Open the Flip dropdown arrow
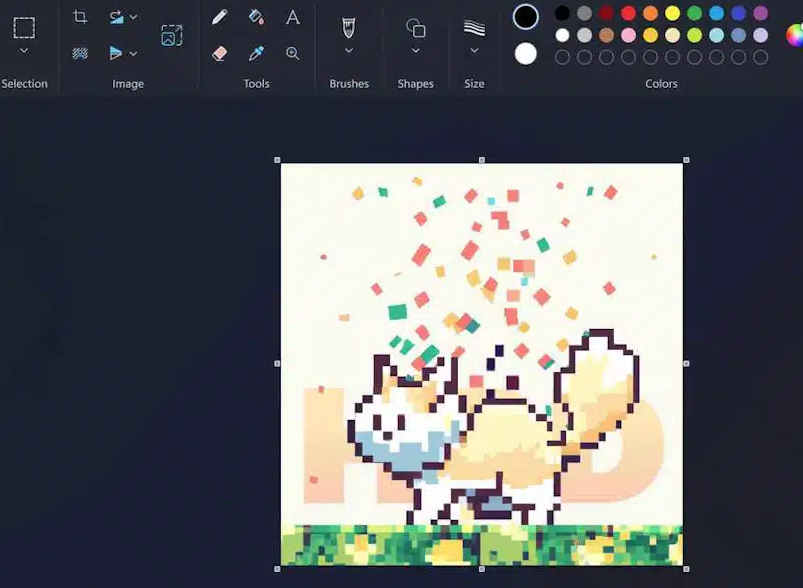 [133, 53]
